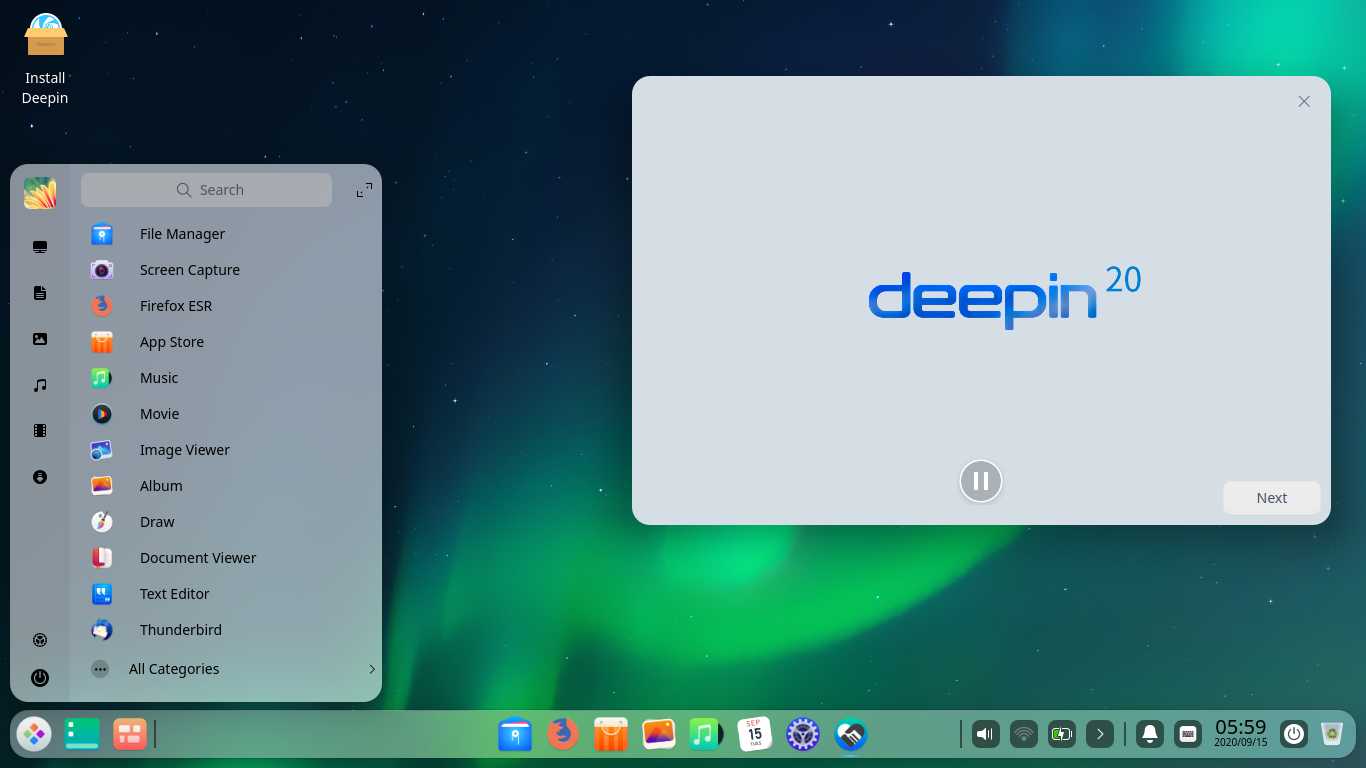The width and height of the screenshot is (1366, 768).
Task: Toggle Wi-Fi from the system tray
Action: coord(1023,734)
